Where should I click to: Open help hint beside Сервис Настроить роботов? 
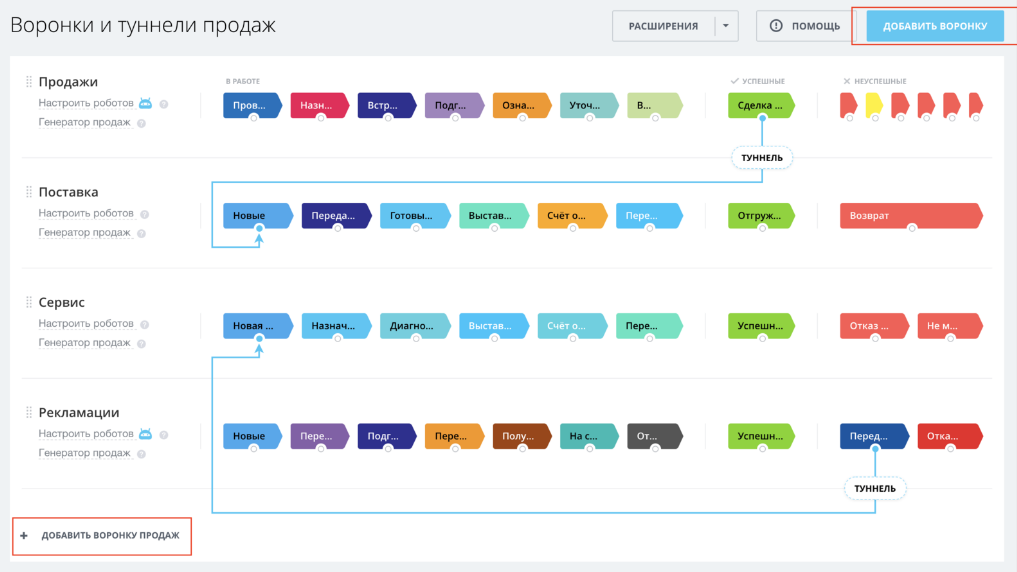pyautogui.click(x=145, y=324)
